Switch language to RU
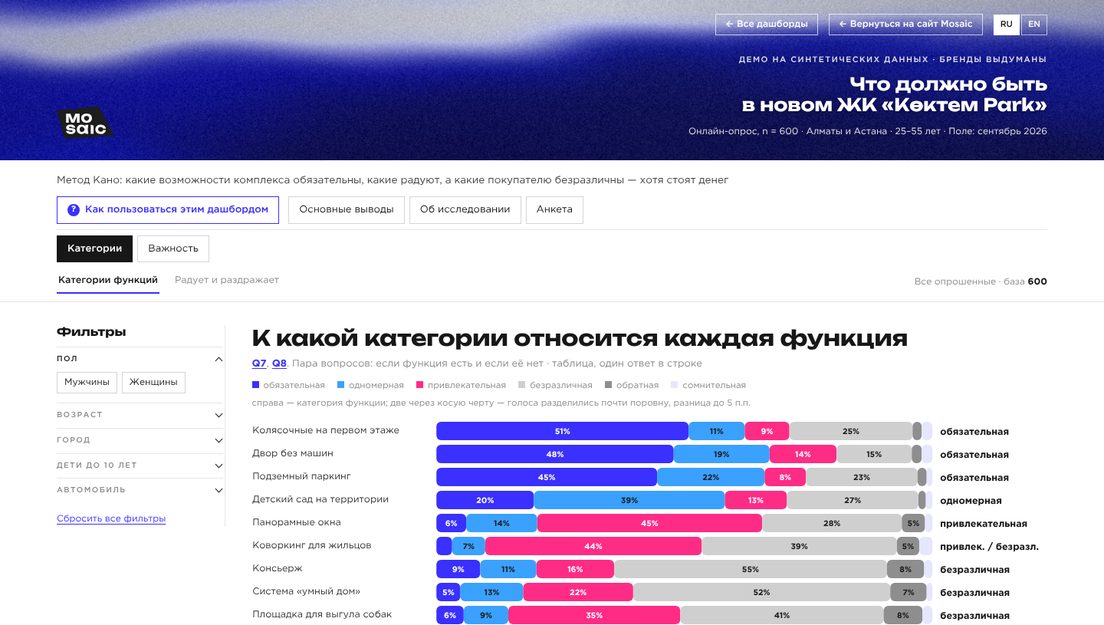Viewport: 1104px width, 625px height. [1006, 24]
